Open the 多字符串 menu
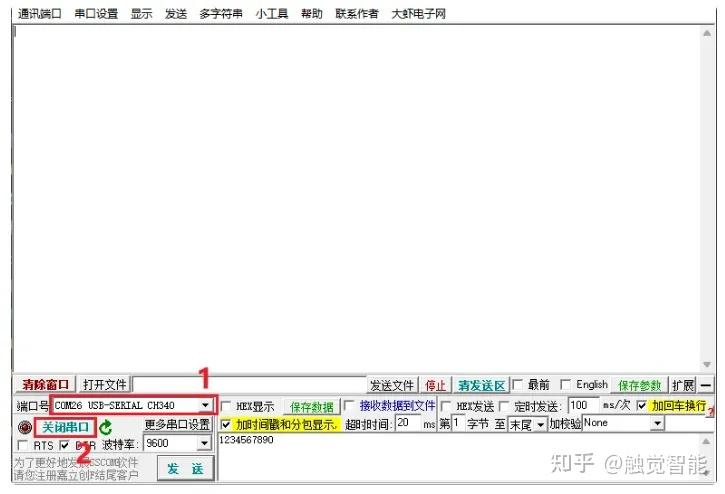This screenshot has width=725, height=494. 221,14
